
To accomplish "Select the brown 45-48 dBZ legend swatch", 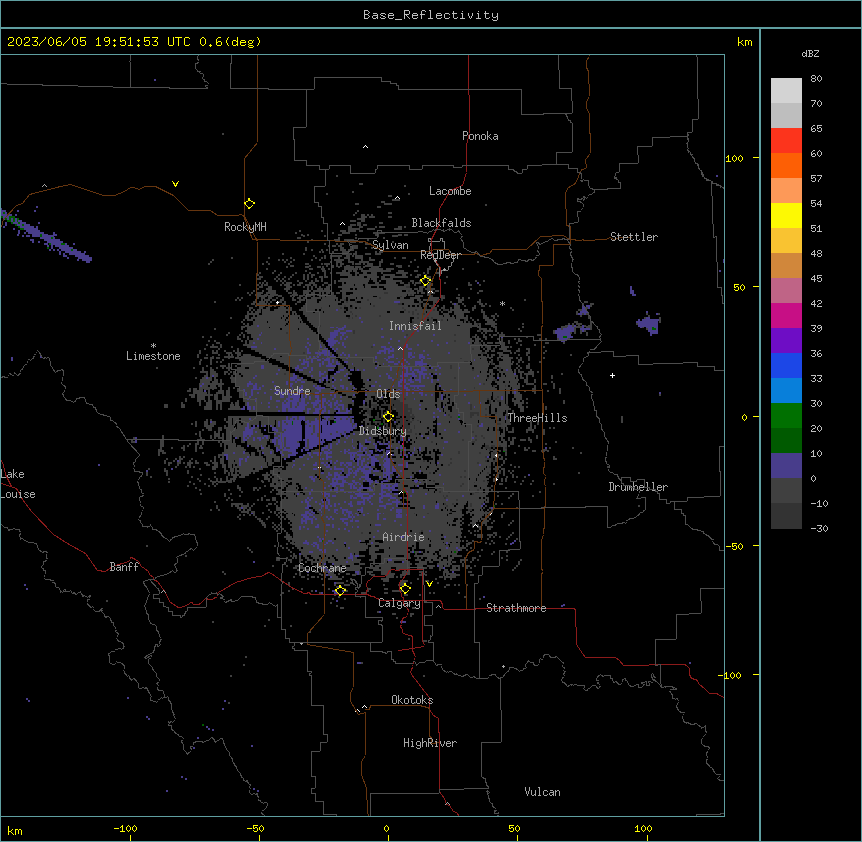I will click(x=786, y=265).
